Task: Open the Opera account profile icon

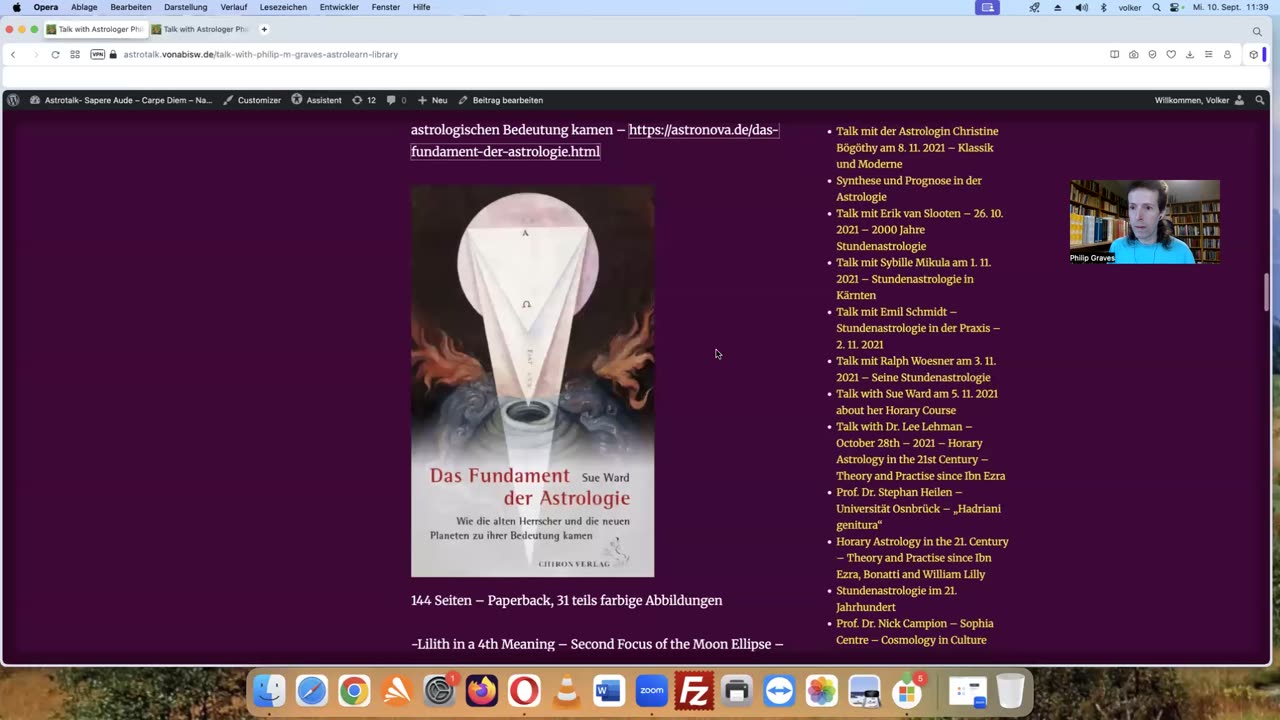Action: [1227, 54]
